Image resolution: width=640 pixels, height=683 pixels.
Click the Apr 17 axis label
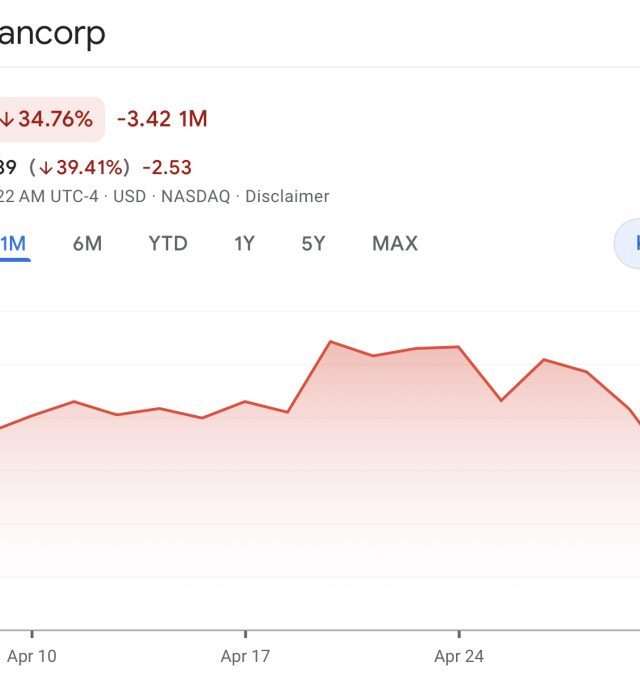[245, 656]
